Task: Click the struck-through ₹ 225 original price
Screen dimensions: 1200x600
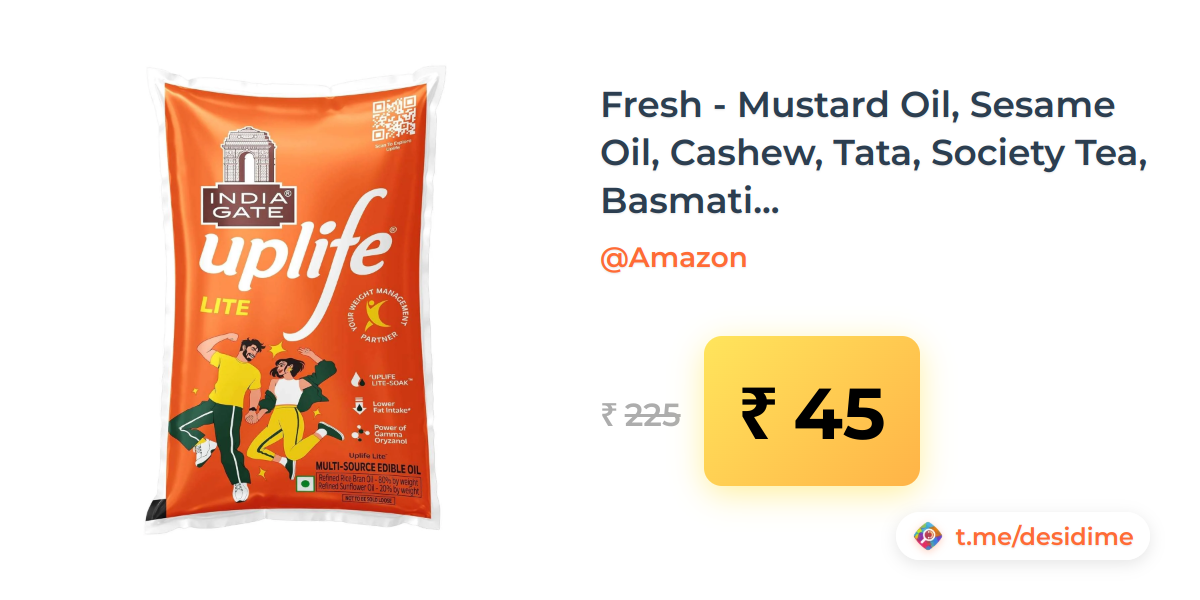Action: coord(641,414)
